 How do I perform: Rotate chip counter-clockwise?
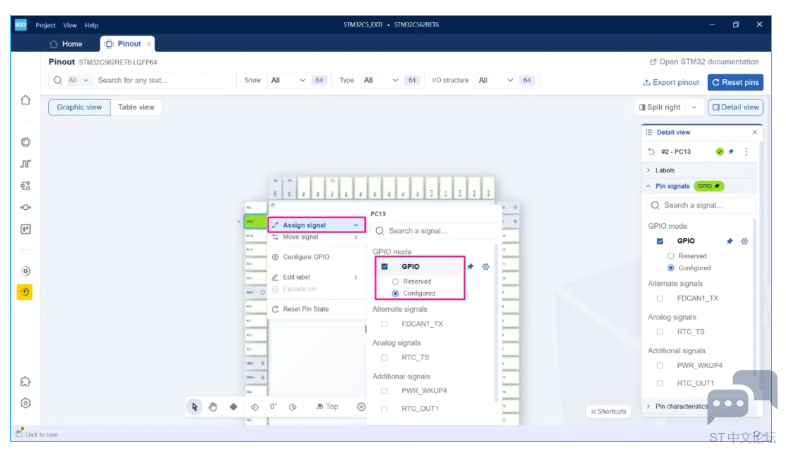click(x=255, y=407)
